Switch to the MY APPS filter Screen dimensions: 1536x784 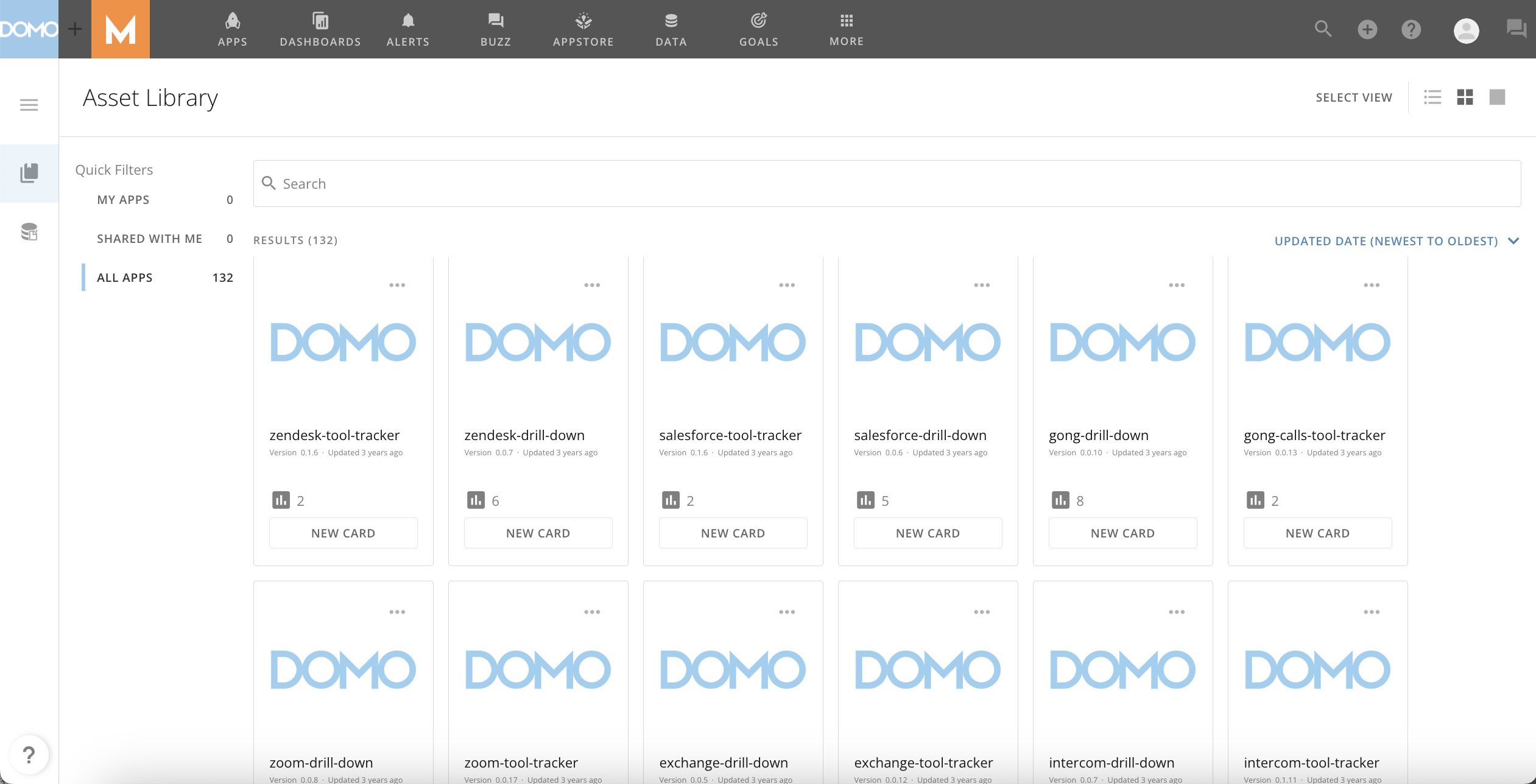(x=123, y=199)
